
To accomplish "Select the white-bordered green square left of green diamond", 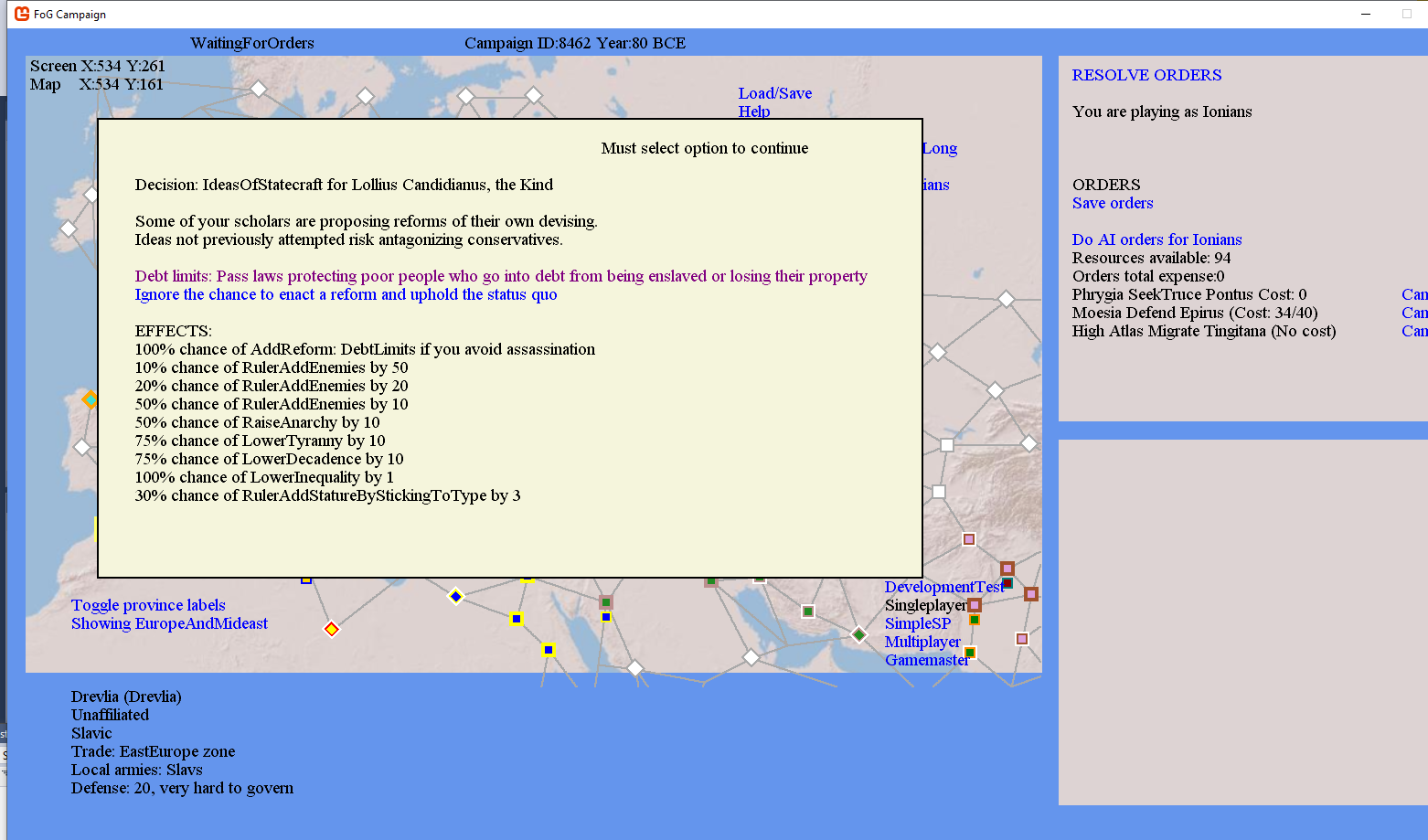I will click(x=807, y=611).
